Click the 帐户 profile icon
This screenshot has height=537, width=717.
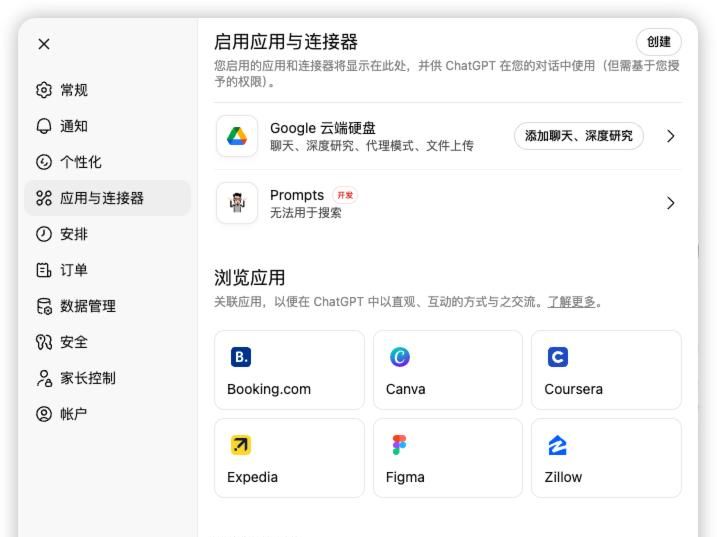pos(44,414)
